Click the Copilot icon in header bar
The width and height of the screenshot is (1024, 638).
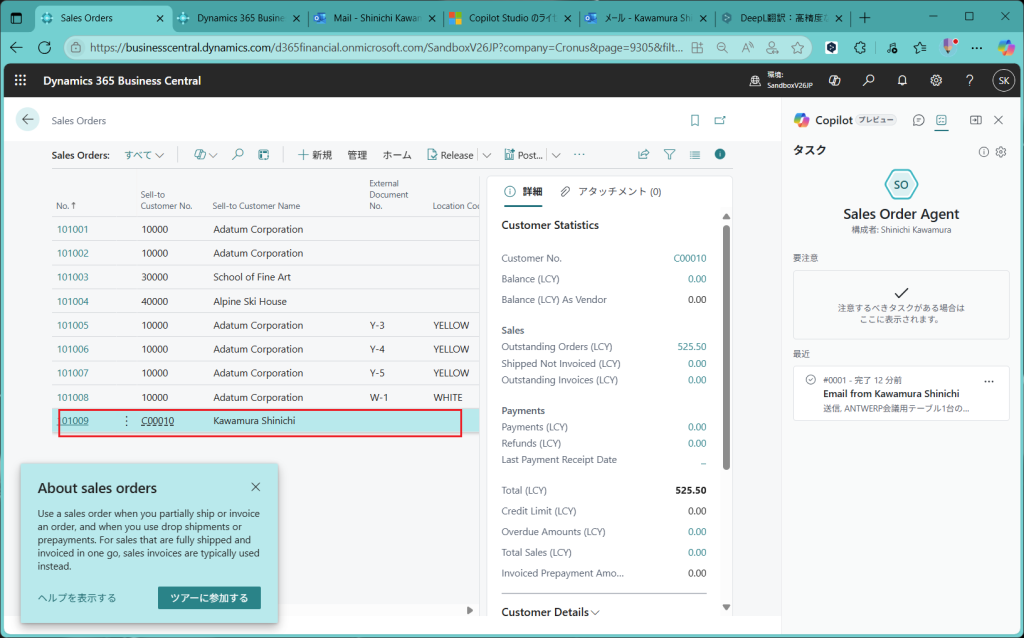(x=834, y=80)
